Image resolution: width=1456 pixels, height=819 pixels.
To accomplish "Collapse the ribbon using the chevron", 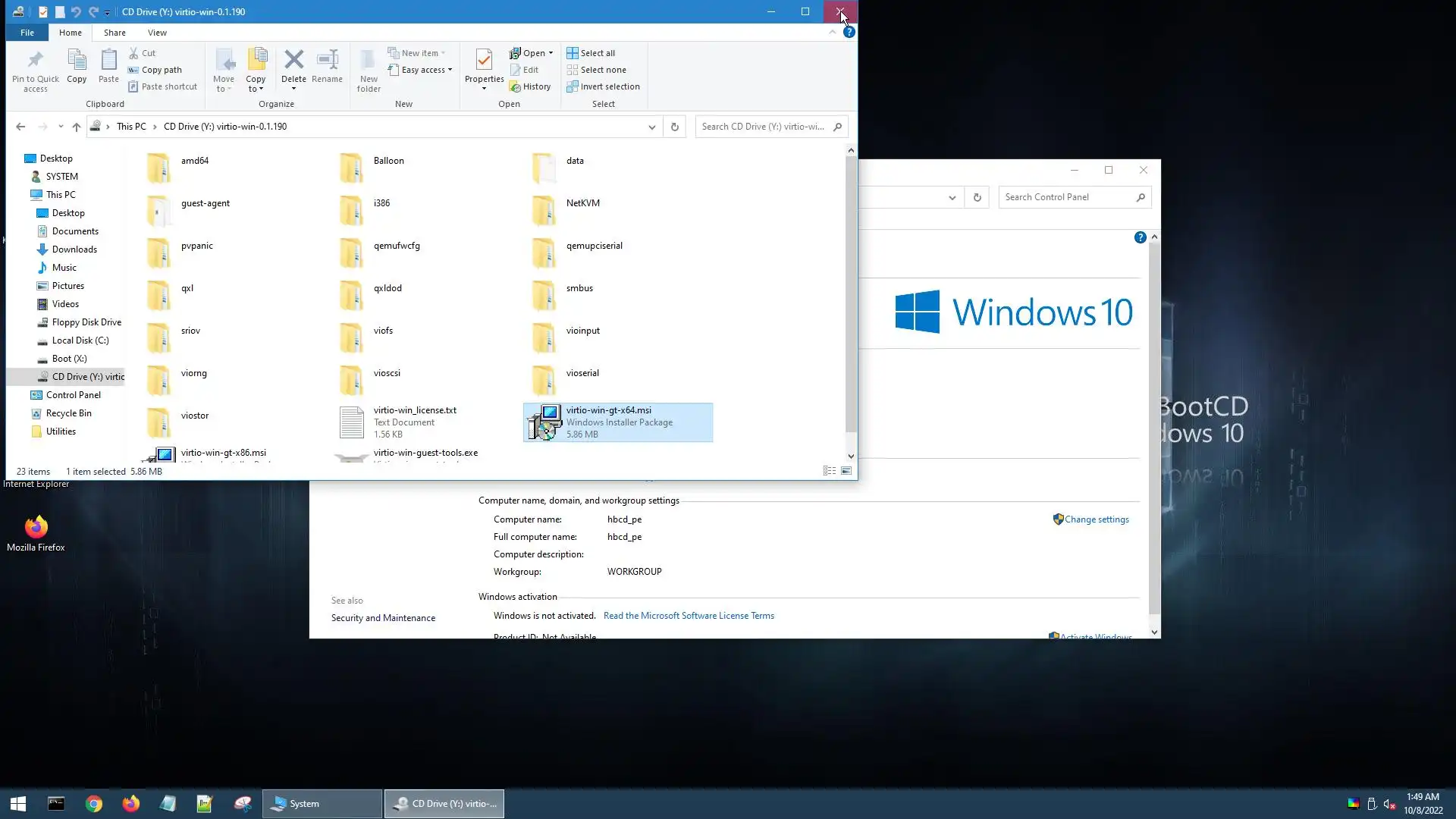I will pyautogui.click(x=833, y=32).
